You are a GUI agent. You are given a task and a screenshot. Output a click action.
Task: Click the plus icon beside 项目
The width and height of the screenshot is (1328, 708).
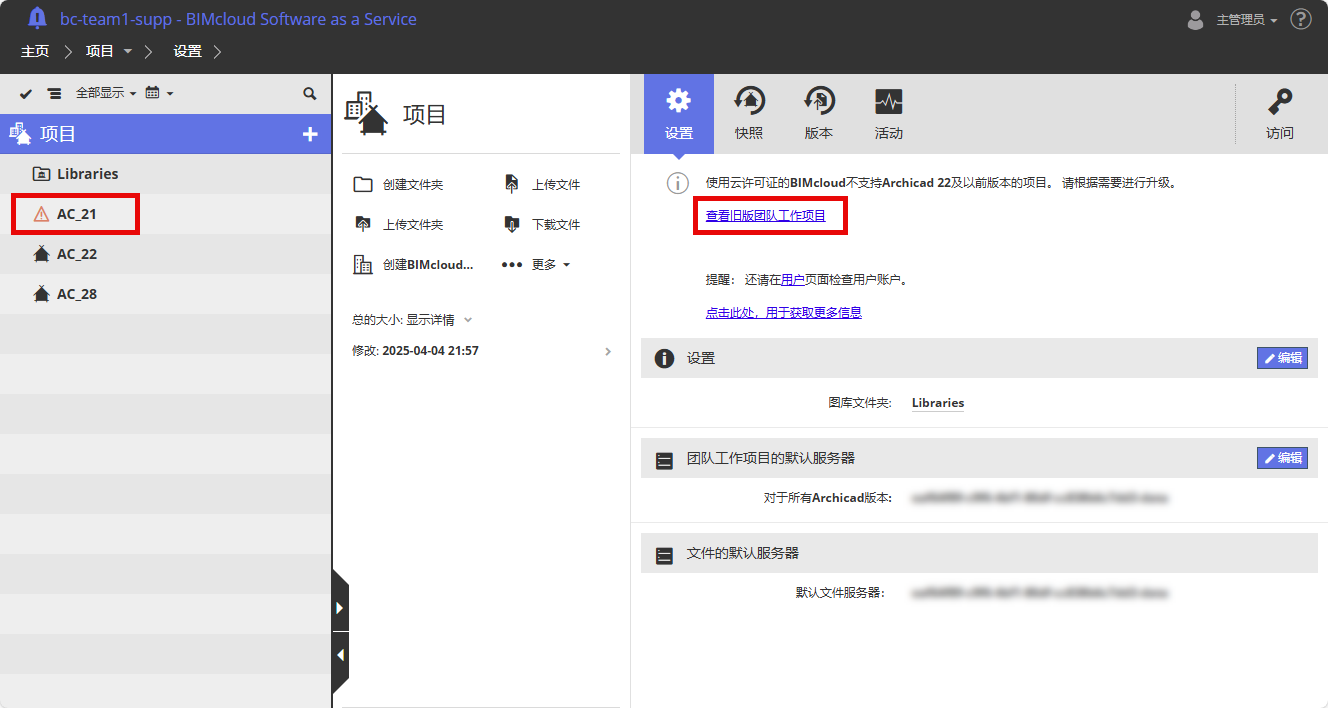pyautogui.click(x=310, y=134)
